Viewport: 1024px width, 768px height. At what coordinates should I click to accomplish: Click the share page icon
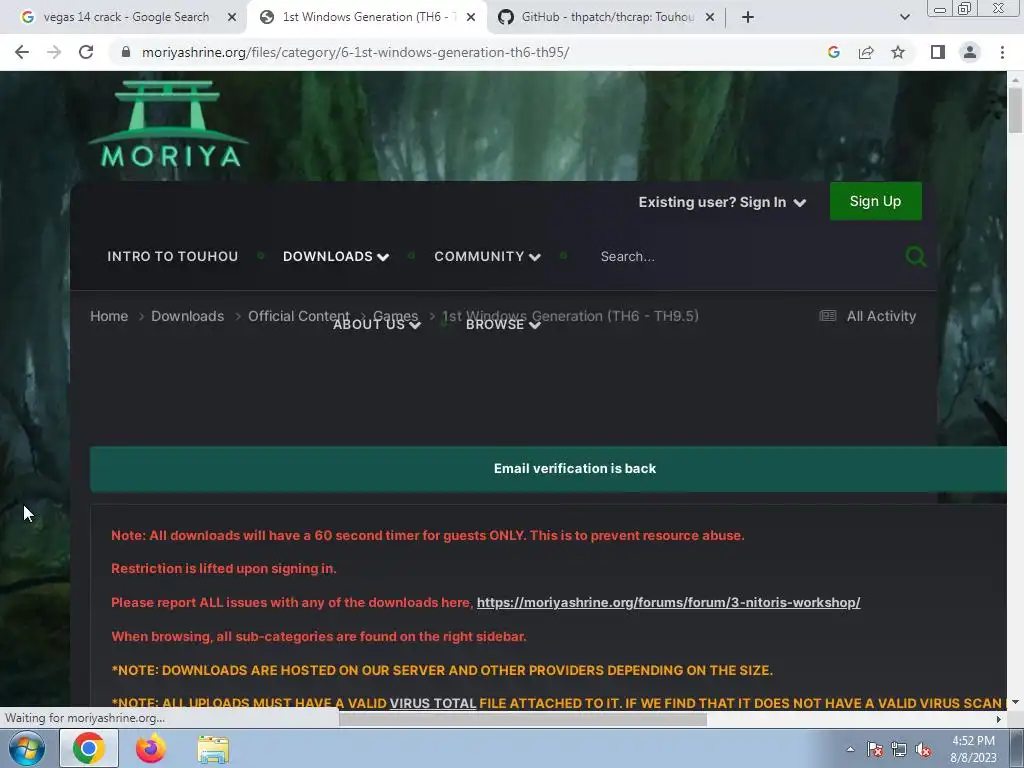(866, 52)
